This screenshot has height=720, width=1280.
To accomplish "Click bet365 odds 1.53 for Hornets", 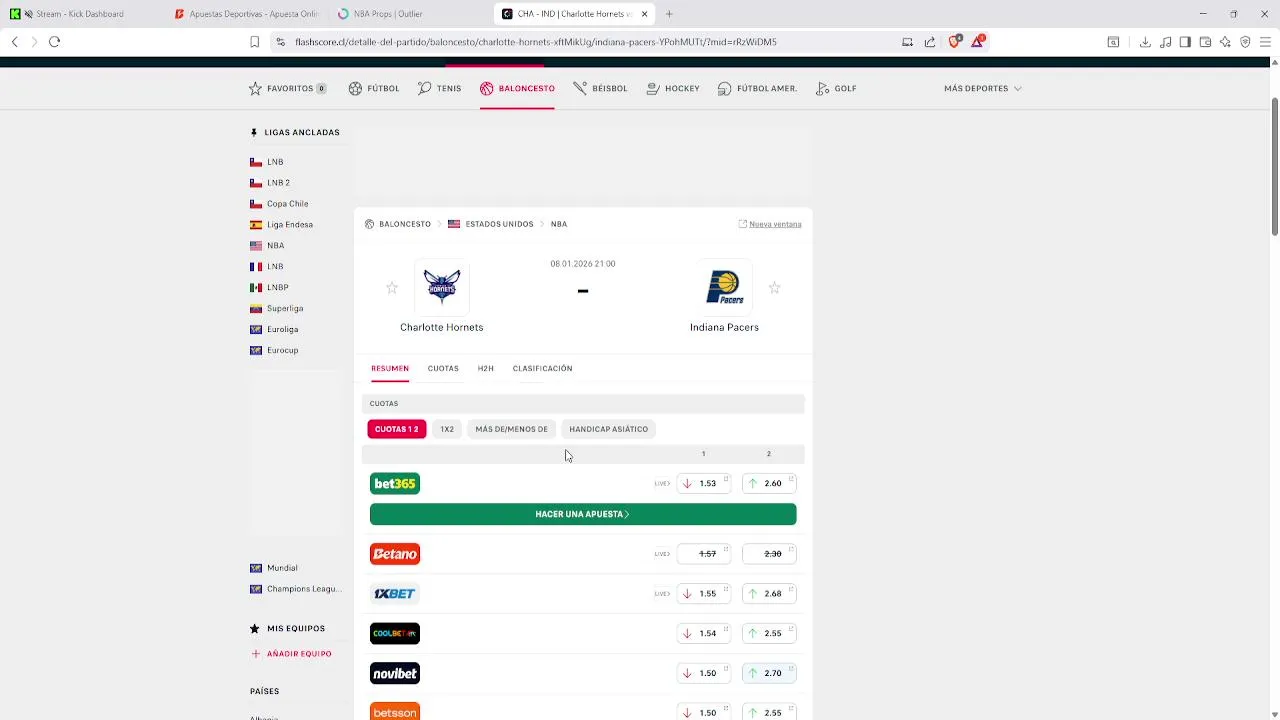I will (x=704, y=484).
